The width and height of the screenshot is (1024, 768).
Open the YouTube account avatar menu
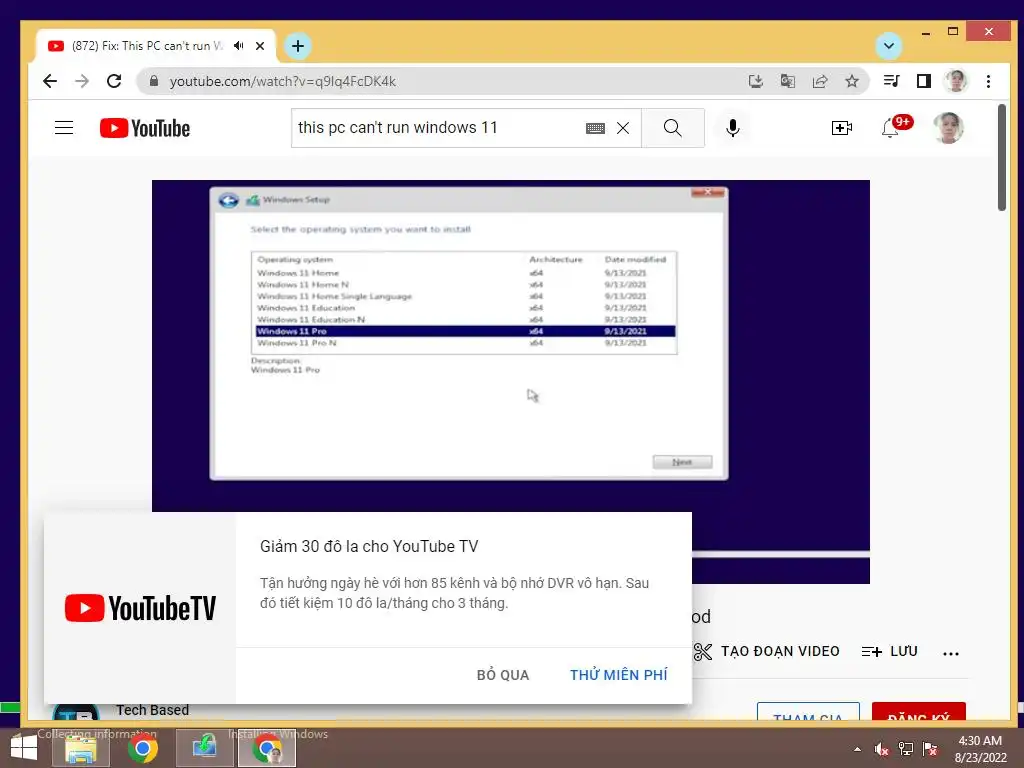pos(948,128)
